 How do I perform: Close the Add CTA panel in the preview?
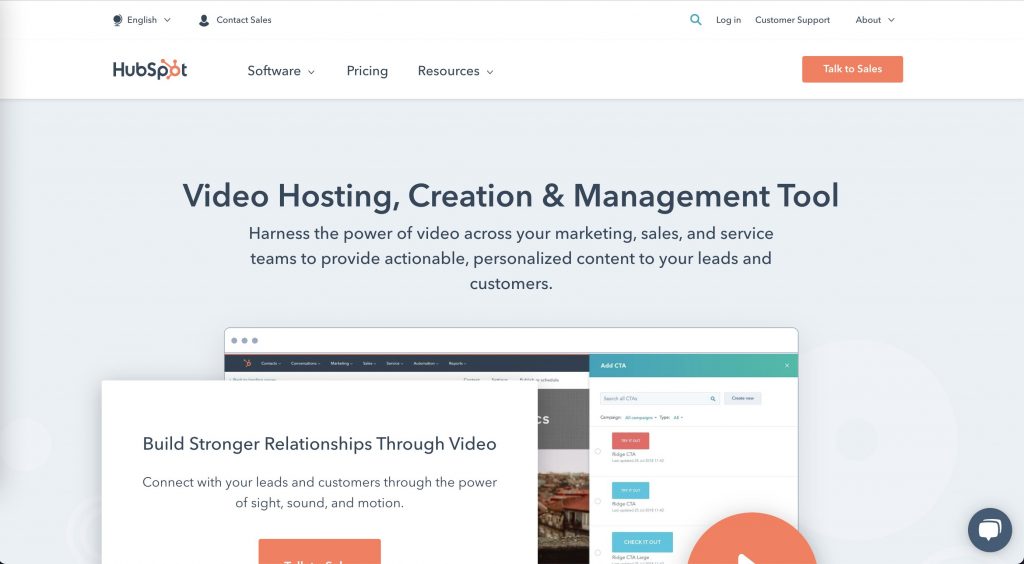point(787,366)
